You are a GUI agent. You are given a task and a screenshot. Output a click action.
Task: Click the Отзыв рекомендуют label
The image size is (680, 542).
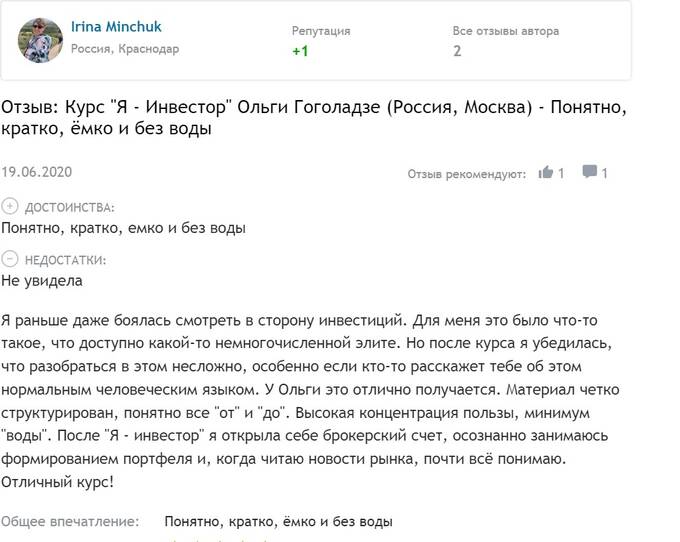466,174
